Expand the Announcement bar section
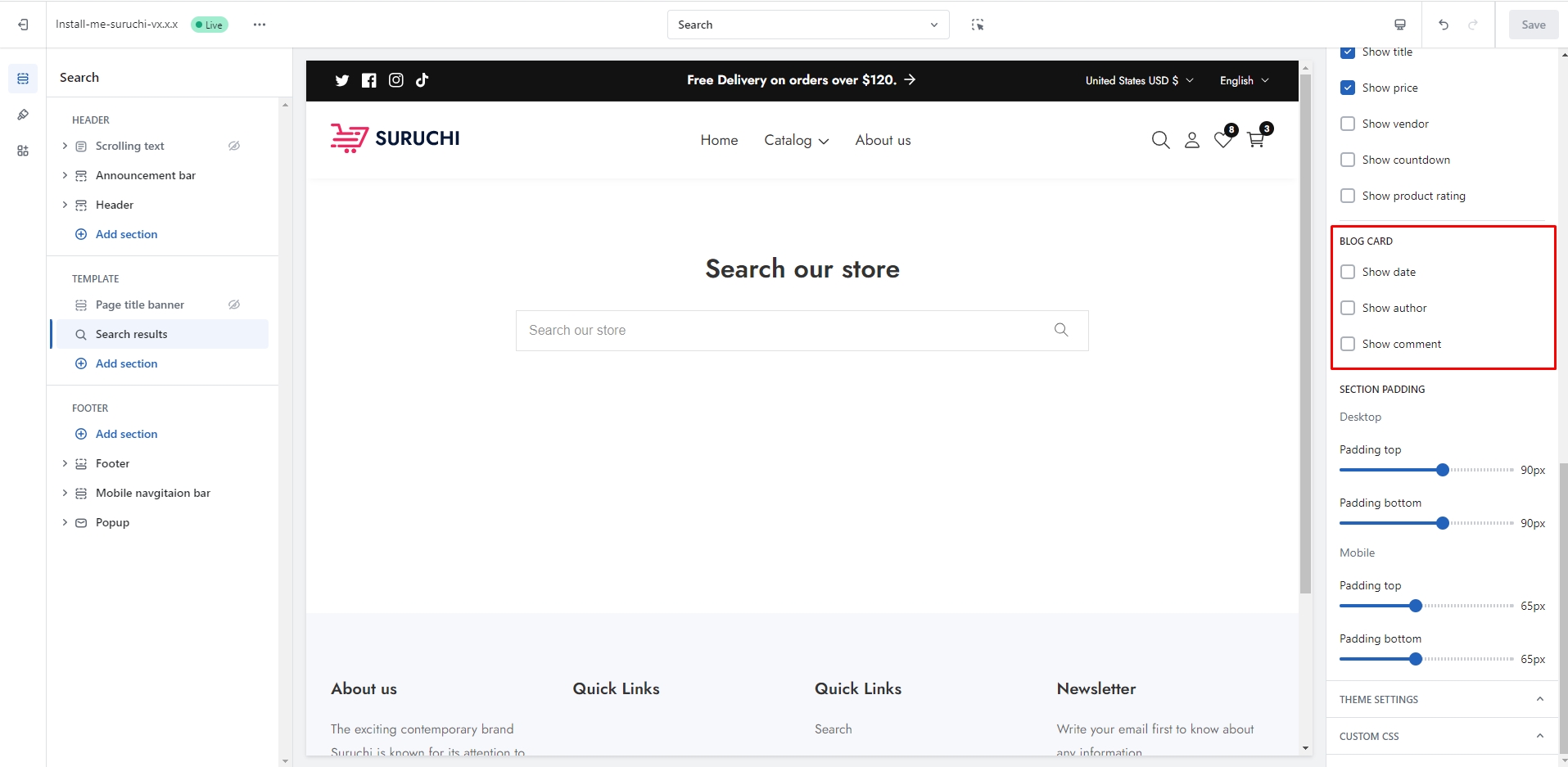1568x767 pixels. tap(65, 175)
